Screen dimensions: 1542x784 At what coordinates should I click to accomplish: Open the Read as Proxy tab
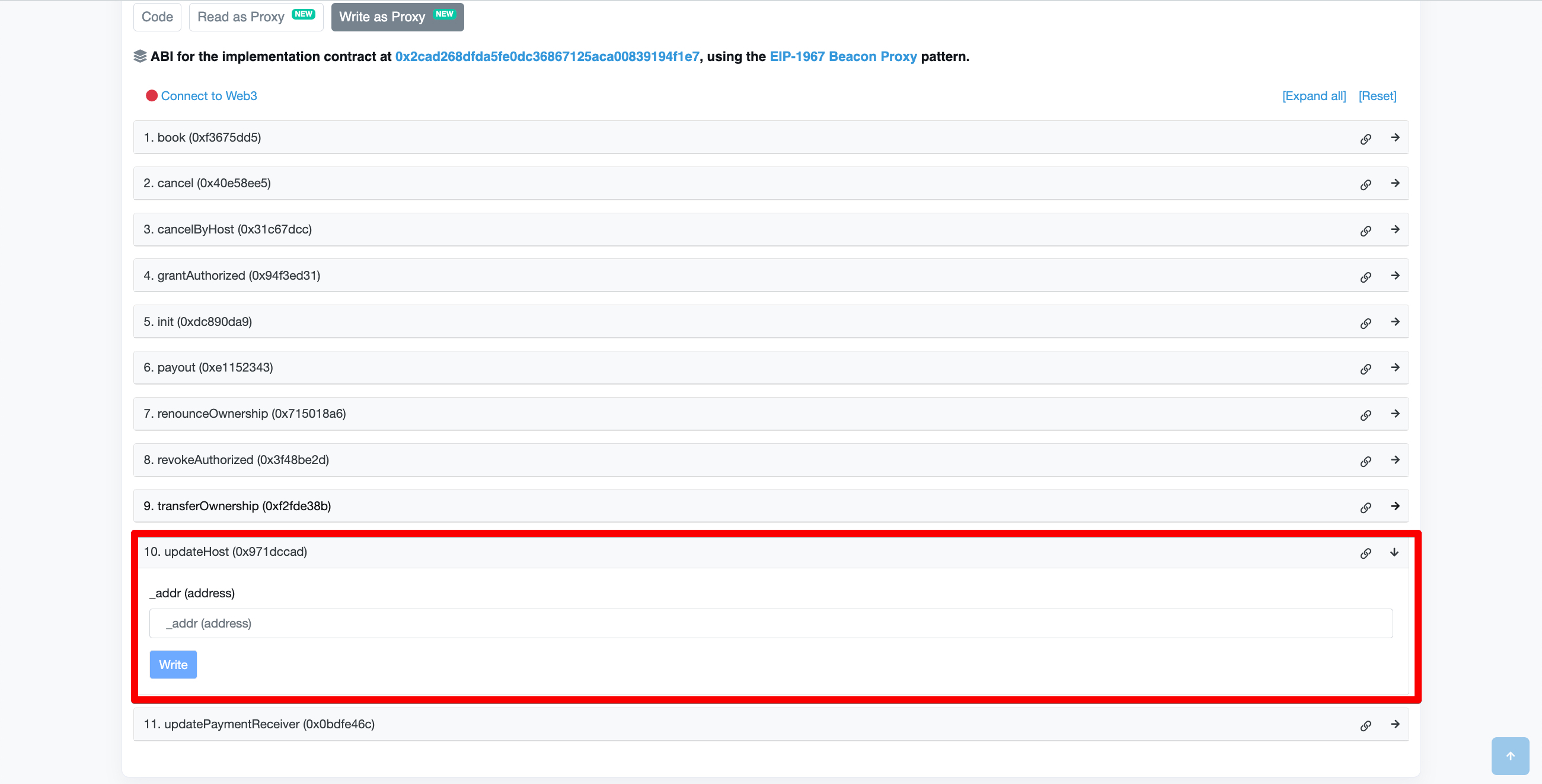pyautogui.click(x=256, y=17)
